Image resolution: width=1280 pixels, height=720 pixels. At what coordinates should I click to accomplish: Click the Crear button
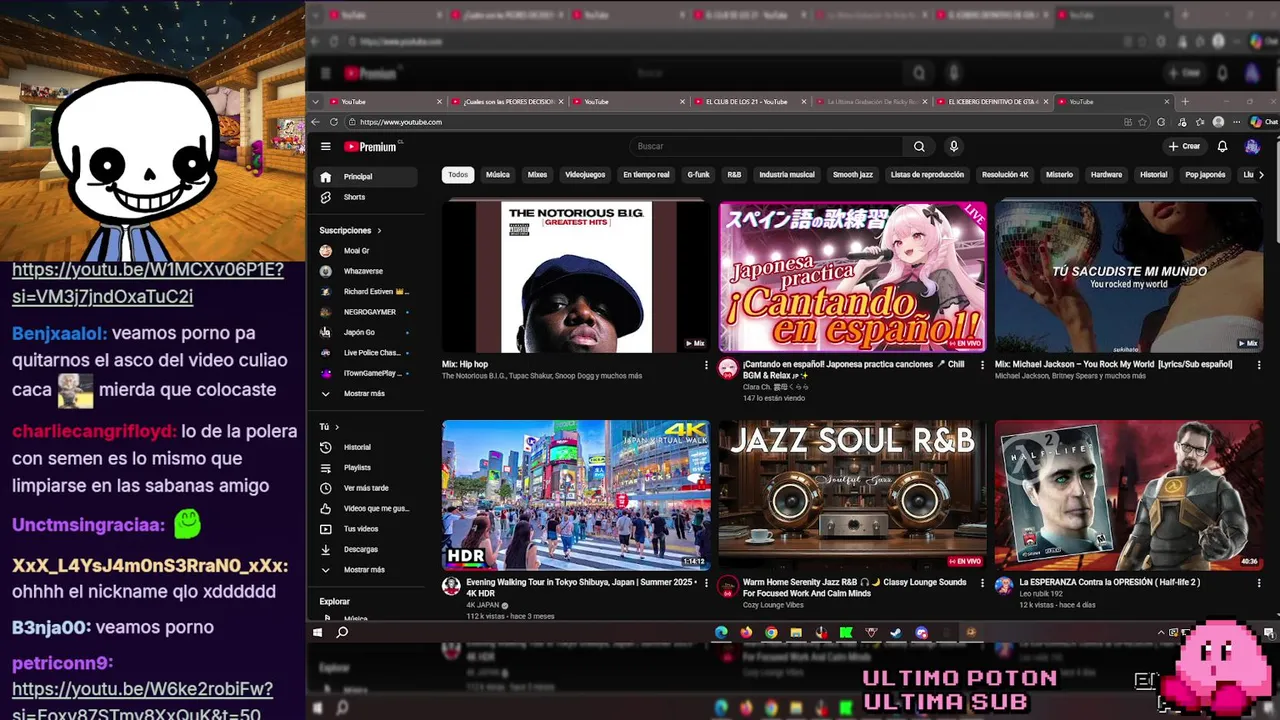(x=1184, y=146)
